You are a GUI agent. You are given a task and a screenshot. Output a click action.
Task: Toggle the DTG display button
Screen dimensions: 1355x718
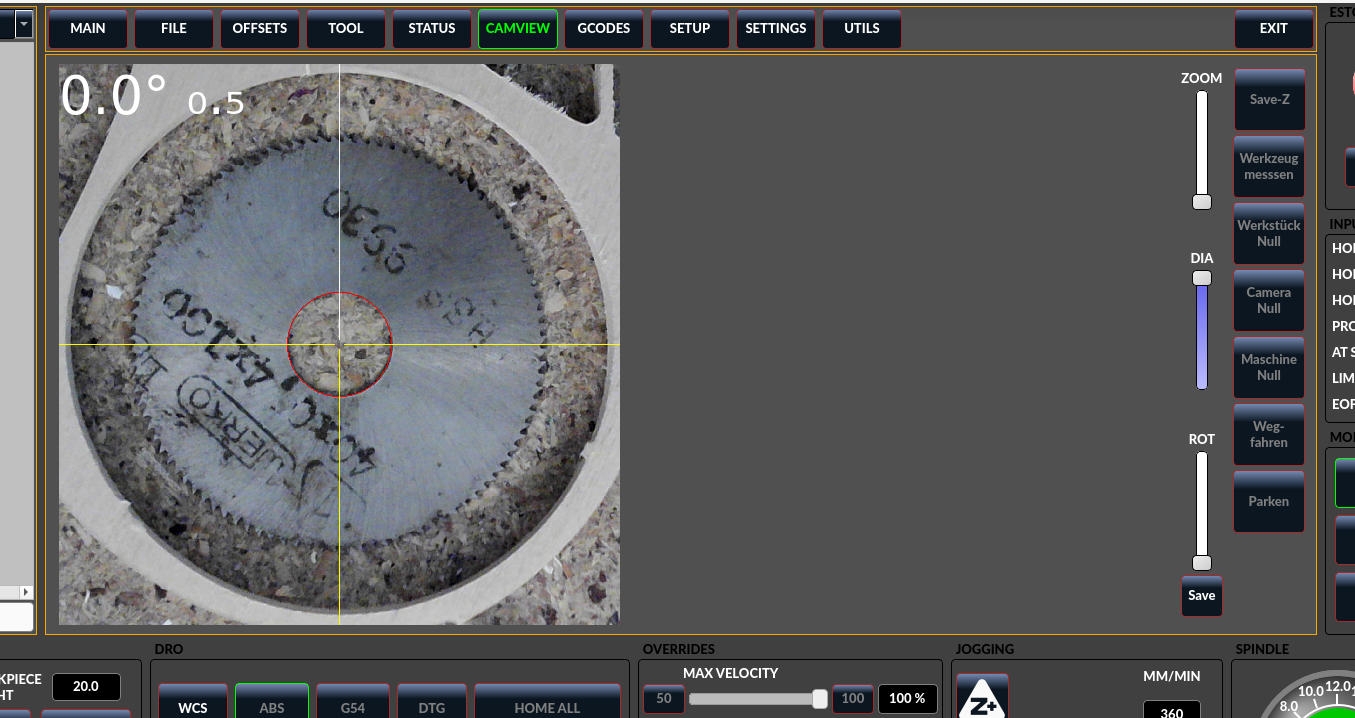pos(432,703)
